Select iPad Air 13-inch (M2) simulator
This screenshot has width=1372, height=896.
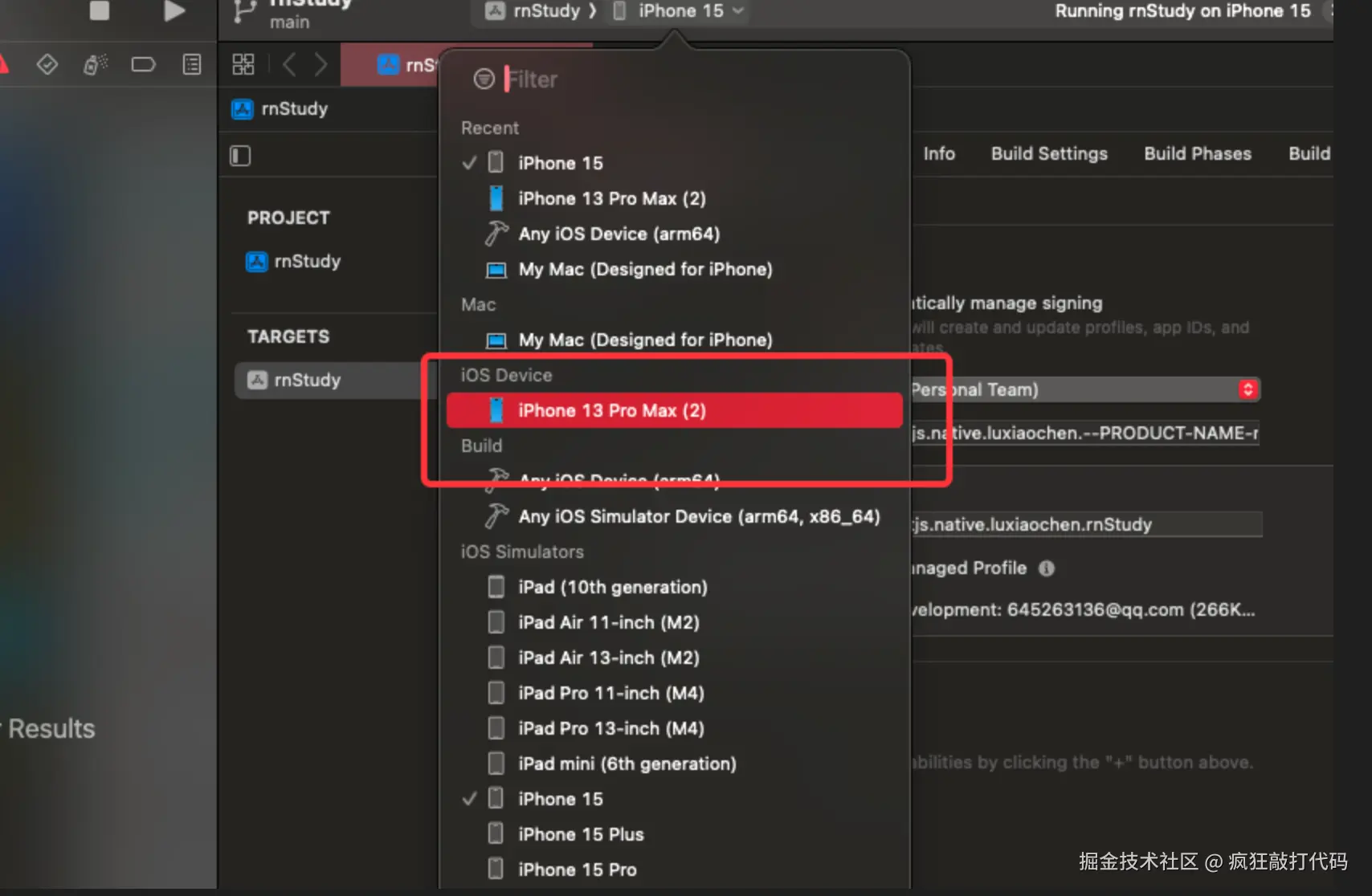[x=675, y=658]
